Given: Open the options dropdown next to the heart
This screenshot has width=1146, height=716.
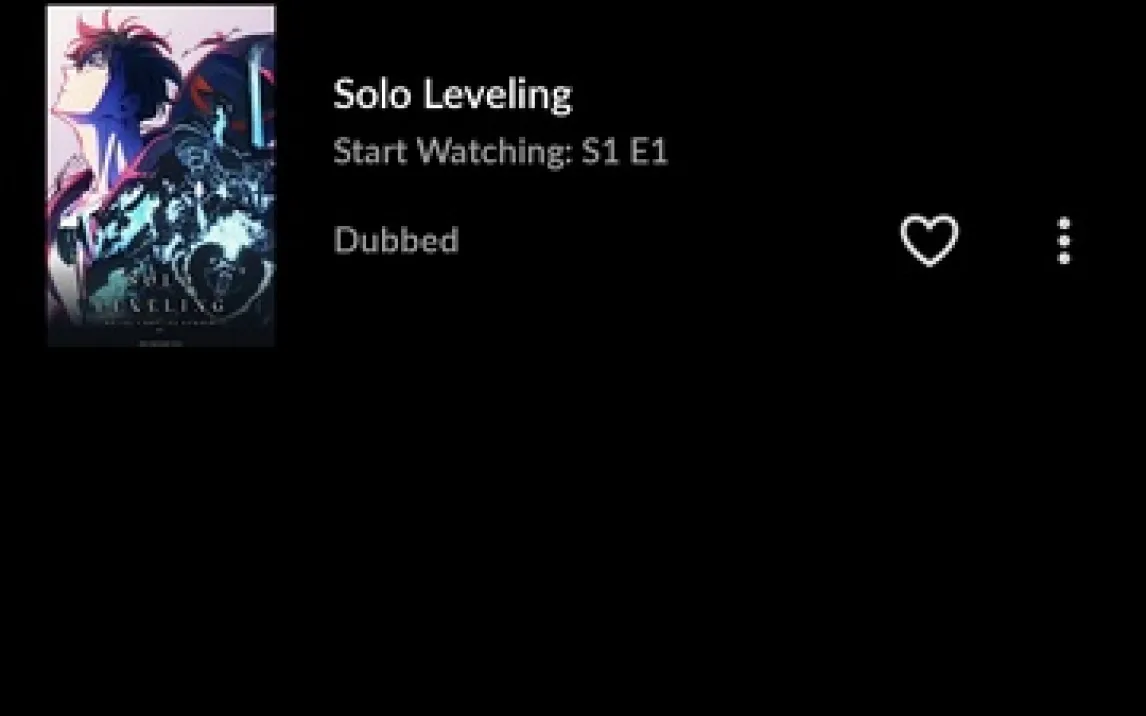Looking at the screenshot, I should point(1064,240).
